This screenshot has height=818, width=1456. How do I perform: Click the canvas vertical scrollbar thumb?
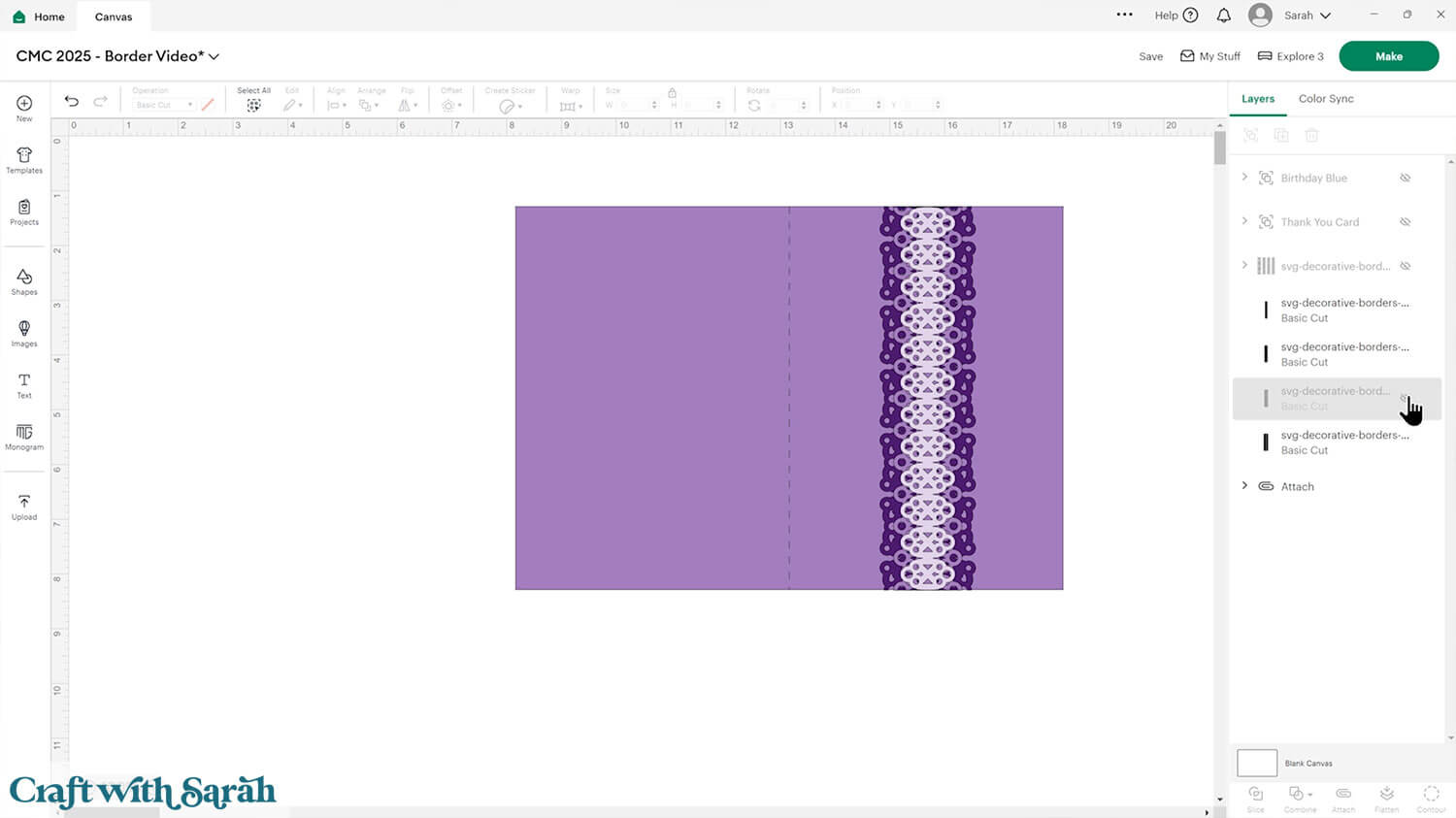(1220, 147)
